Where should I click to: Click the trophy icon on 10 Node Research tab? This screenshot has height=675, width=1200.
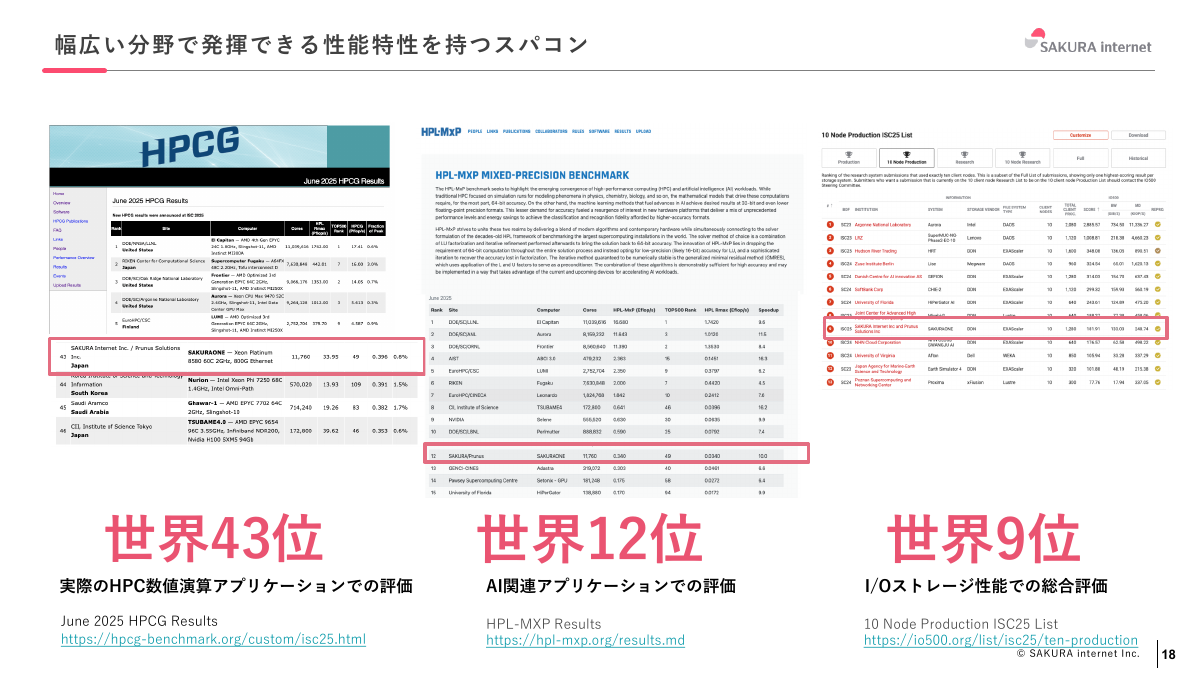tap(1022, 154)
